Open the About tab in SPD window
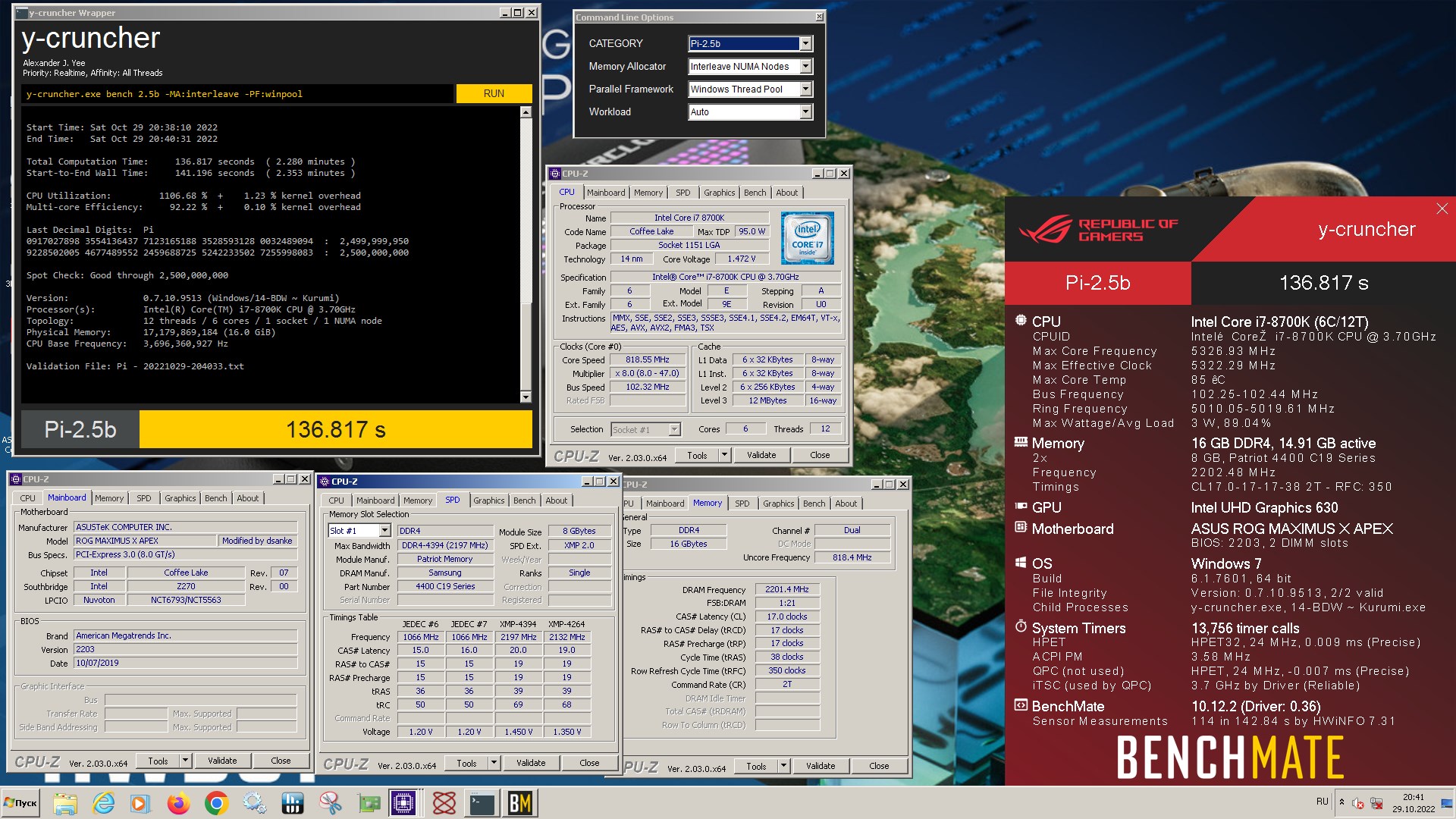 click(556, 500)
